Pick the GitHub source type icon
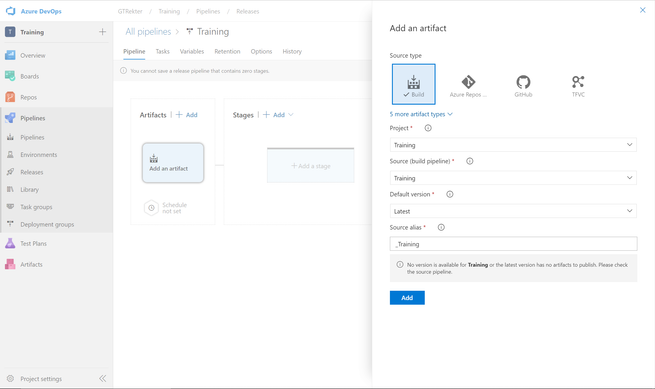Screen dimensions: 655x389 pyautogui.click(x=523, y=82)
